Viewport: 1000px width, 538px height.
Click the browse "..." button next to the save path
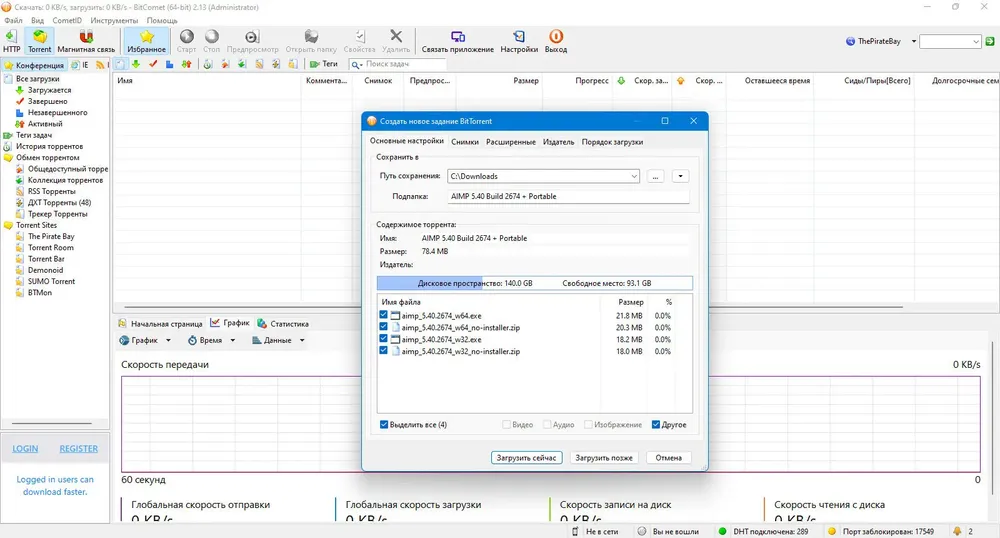tap(655, 177)
